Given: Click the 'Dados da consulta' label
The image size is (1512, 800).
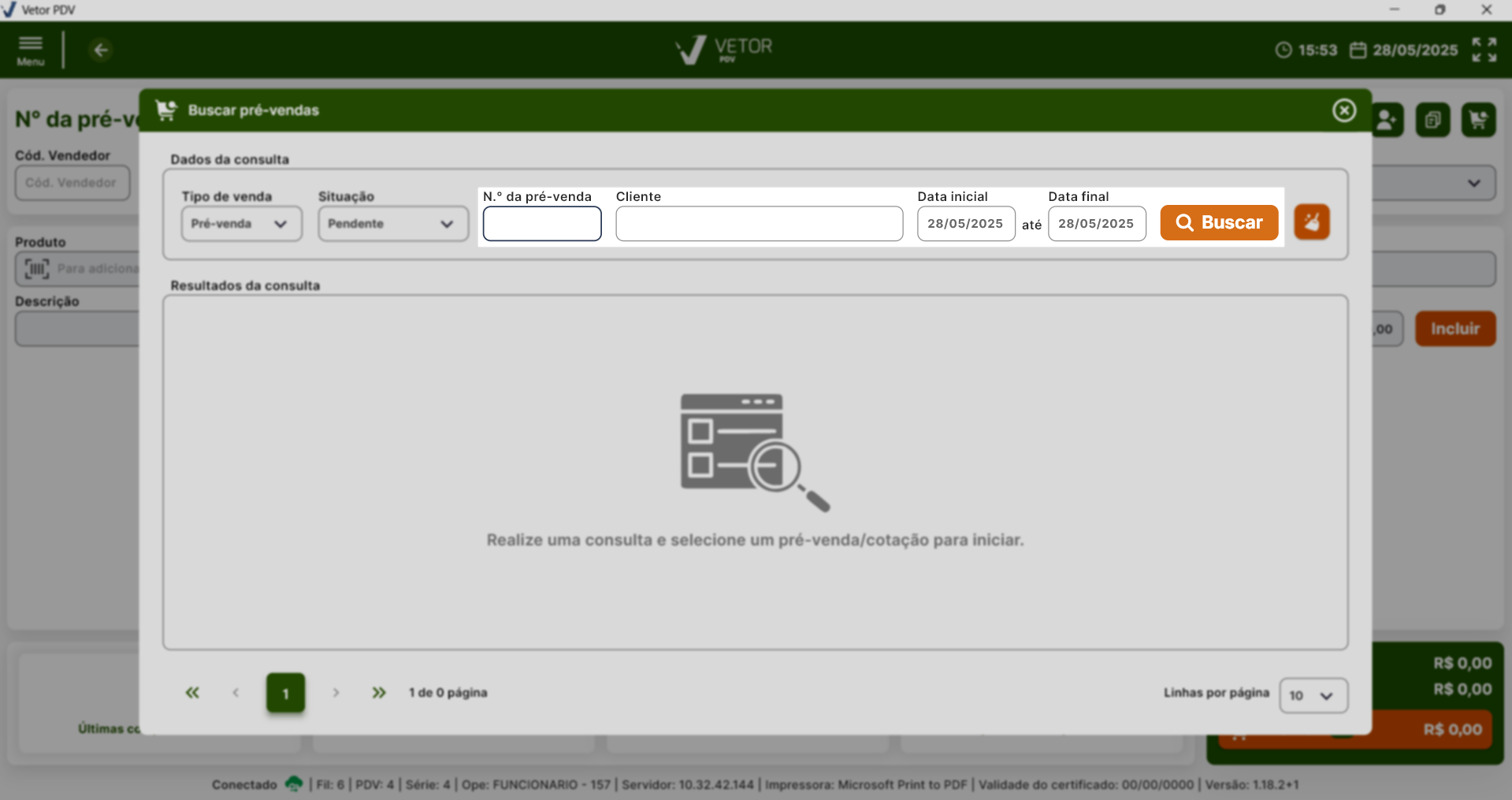Looking at the screenshot, I should tap(230, 159).
